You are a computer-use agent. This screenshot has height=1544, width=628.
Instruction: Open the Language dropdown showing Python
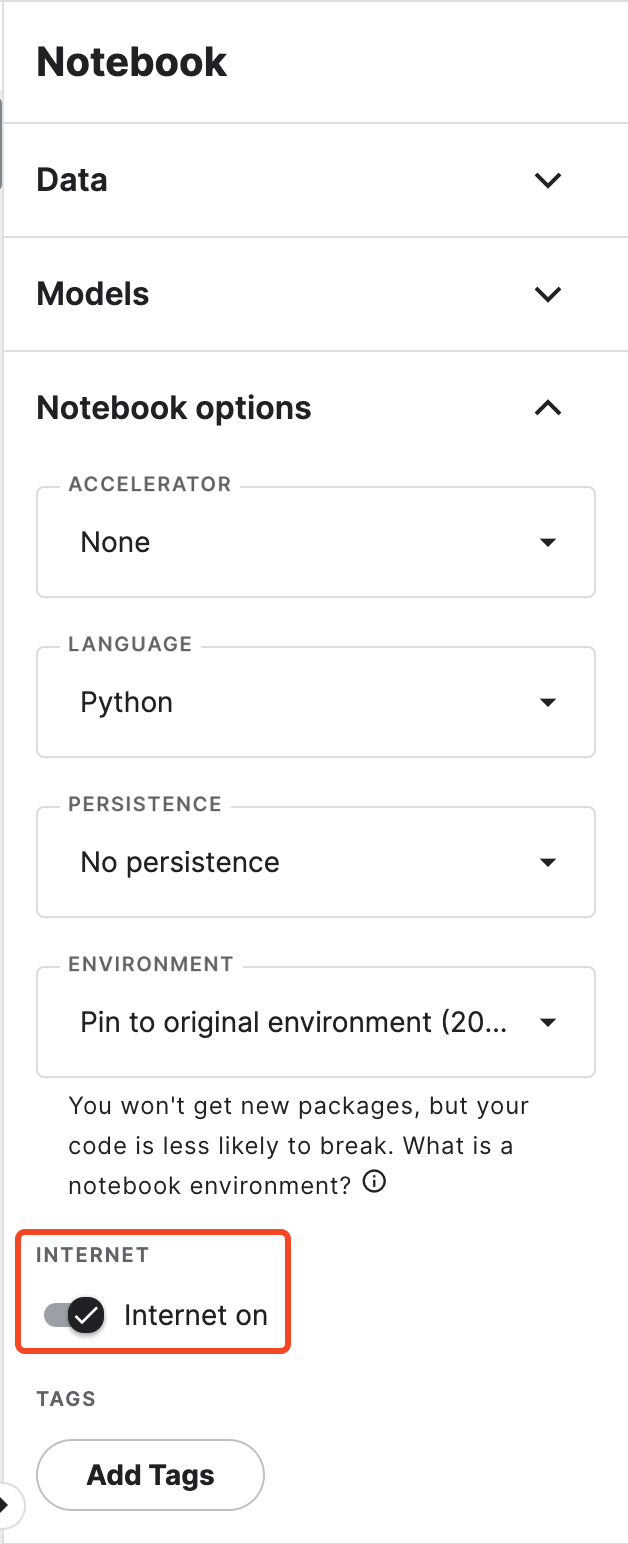point(300,702)
